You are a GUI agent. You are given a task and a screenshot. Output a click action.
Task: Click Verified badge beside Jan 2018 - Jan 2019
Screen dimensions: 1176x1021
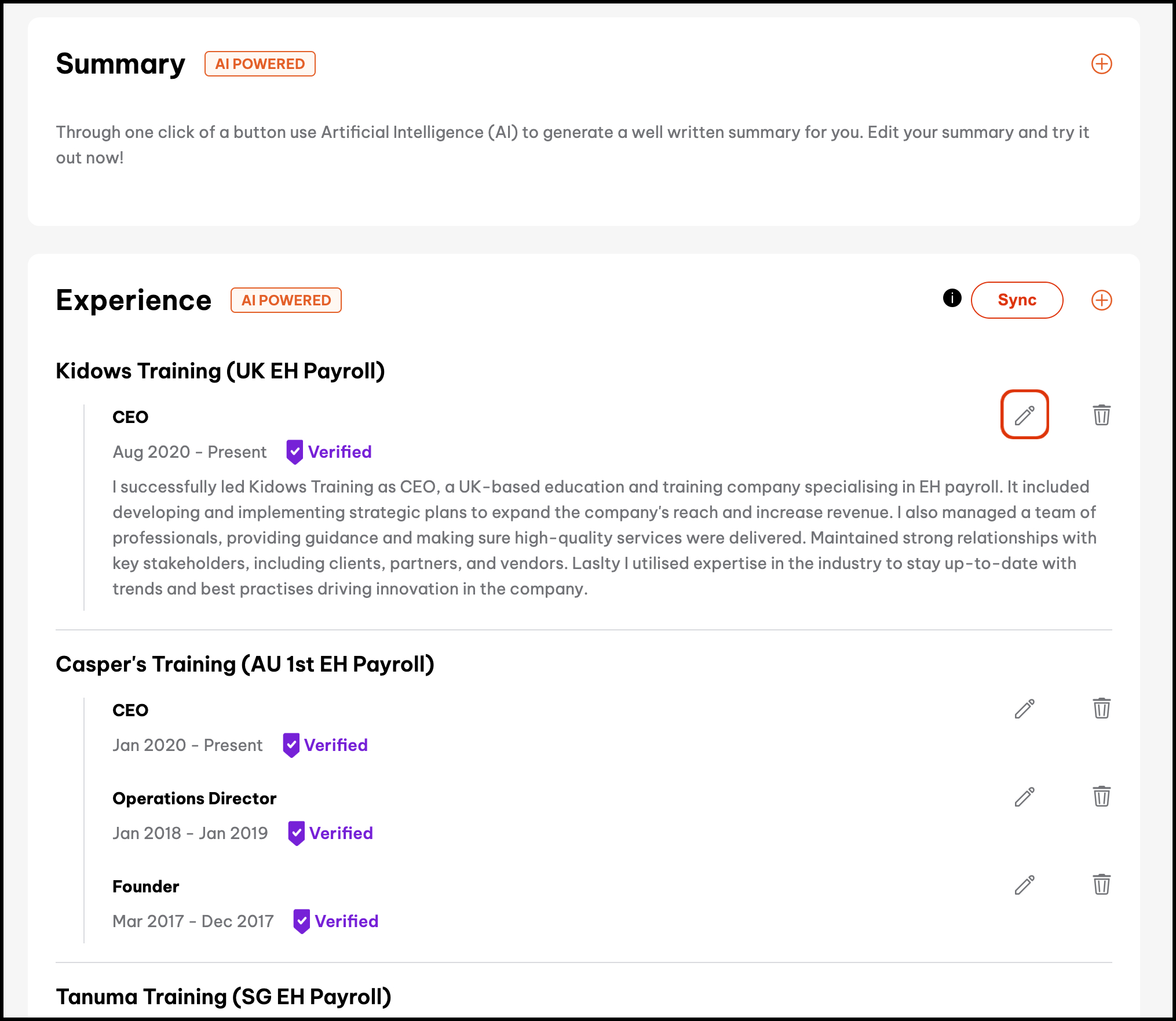pyautogui.click(x=330, y=833)
